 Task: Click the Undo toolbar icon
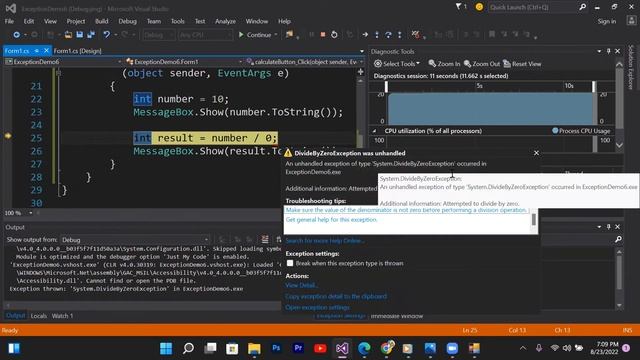(x=107, y=35)
